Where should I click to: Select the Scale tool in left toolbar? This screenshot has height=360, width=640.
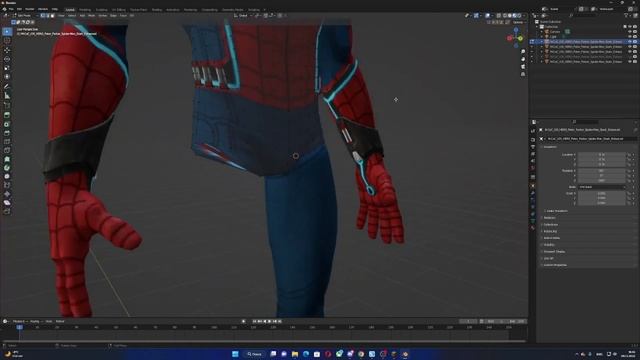click(x=7, y=68)
